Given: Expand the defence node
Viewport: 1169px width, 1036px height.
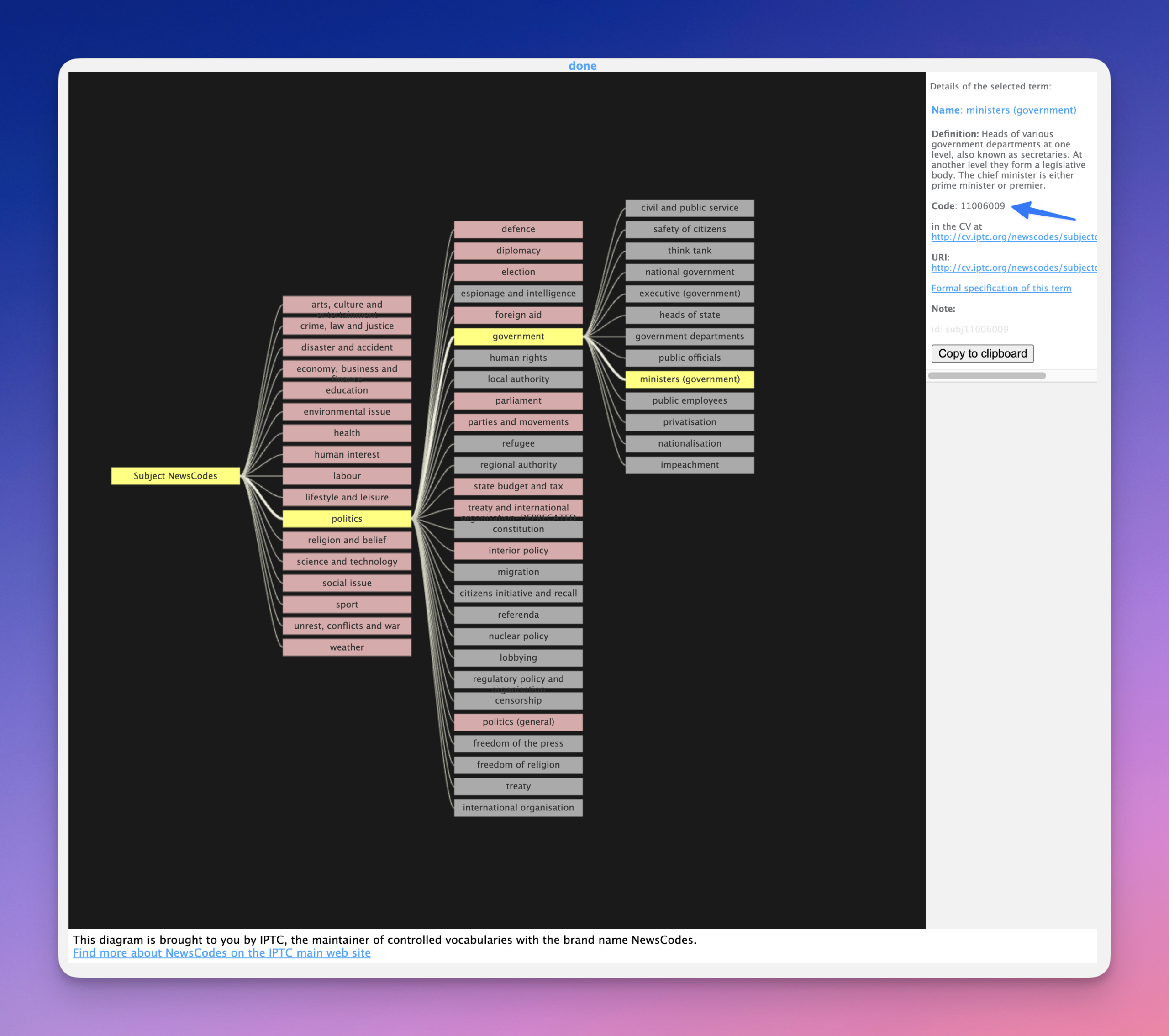Looking at the screenshot, I should tap(518, 229).
